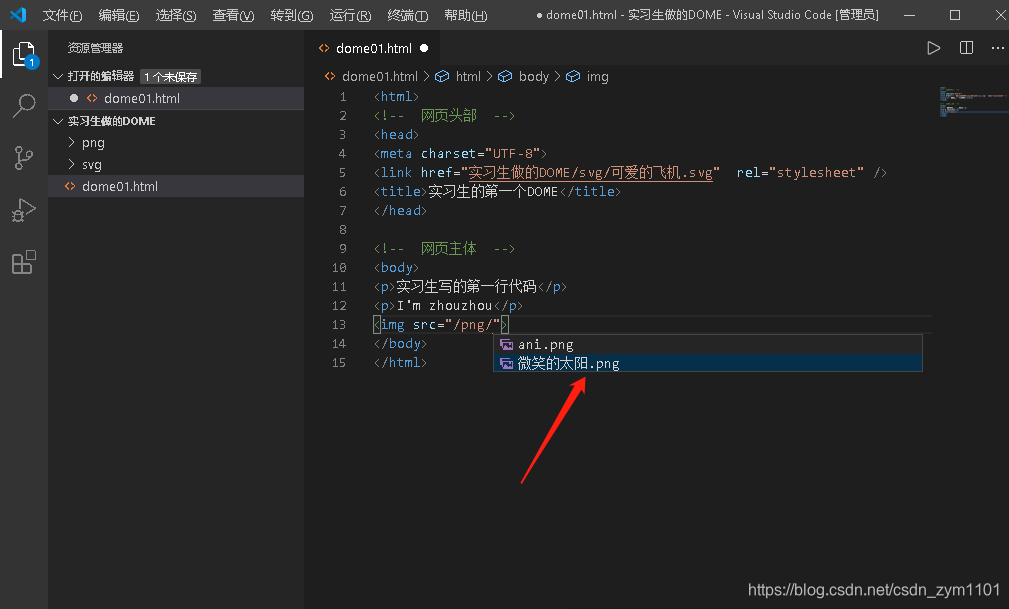Open the Source Control view icon

(24, 158)
